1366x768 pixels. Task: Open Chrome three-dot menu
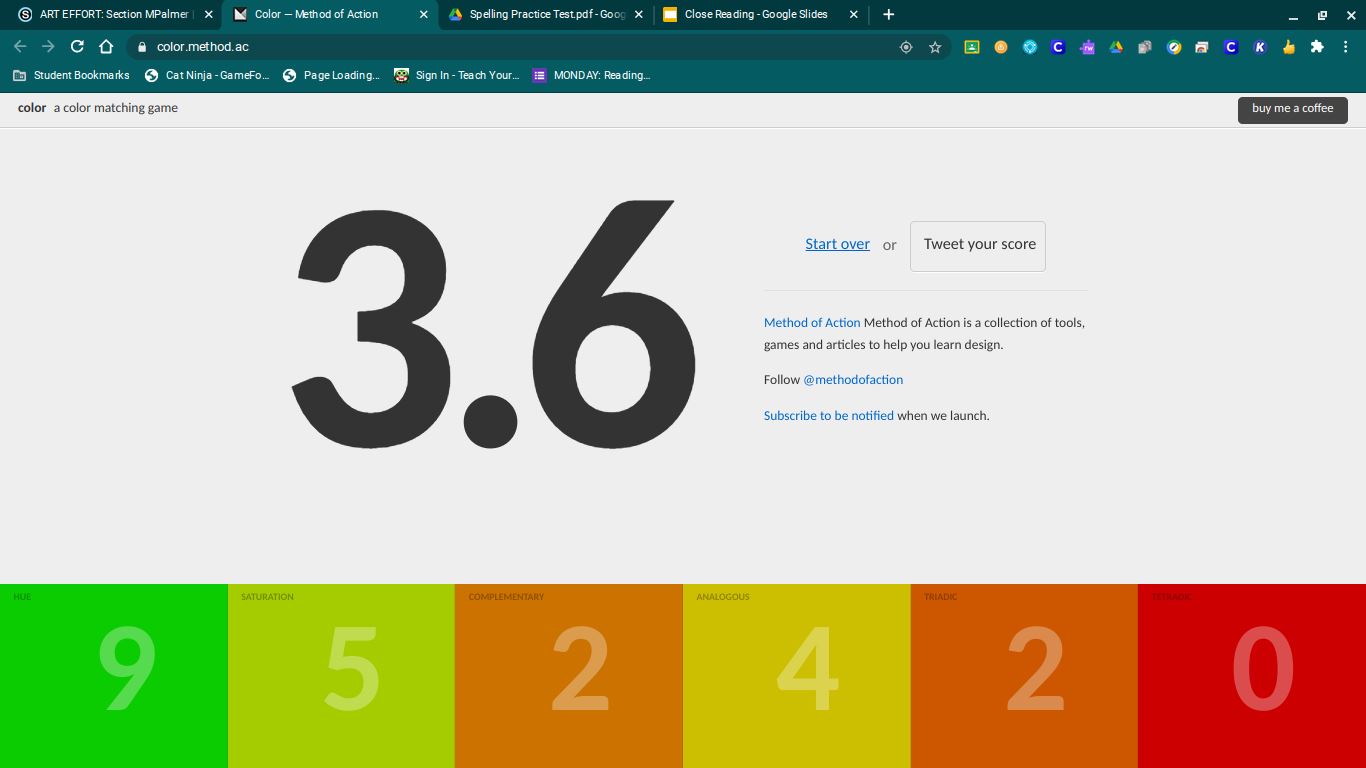(1346, 47)
